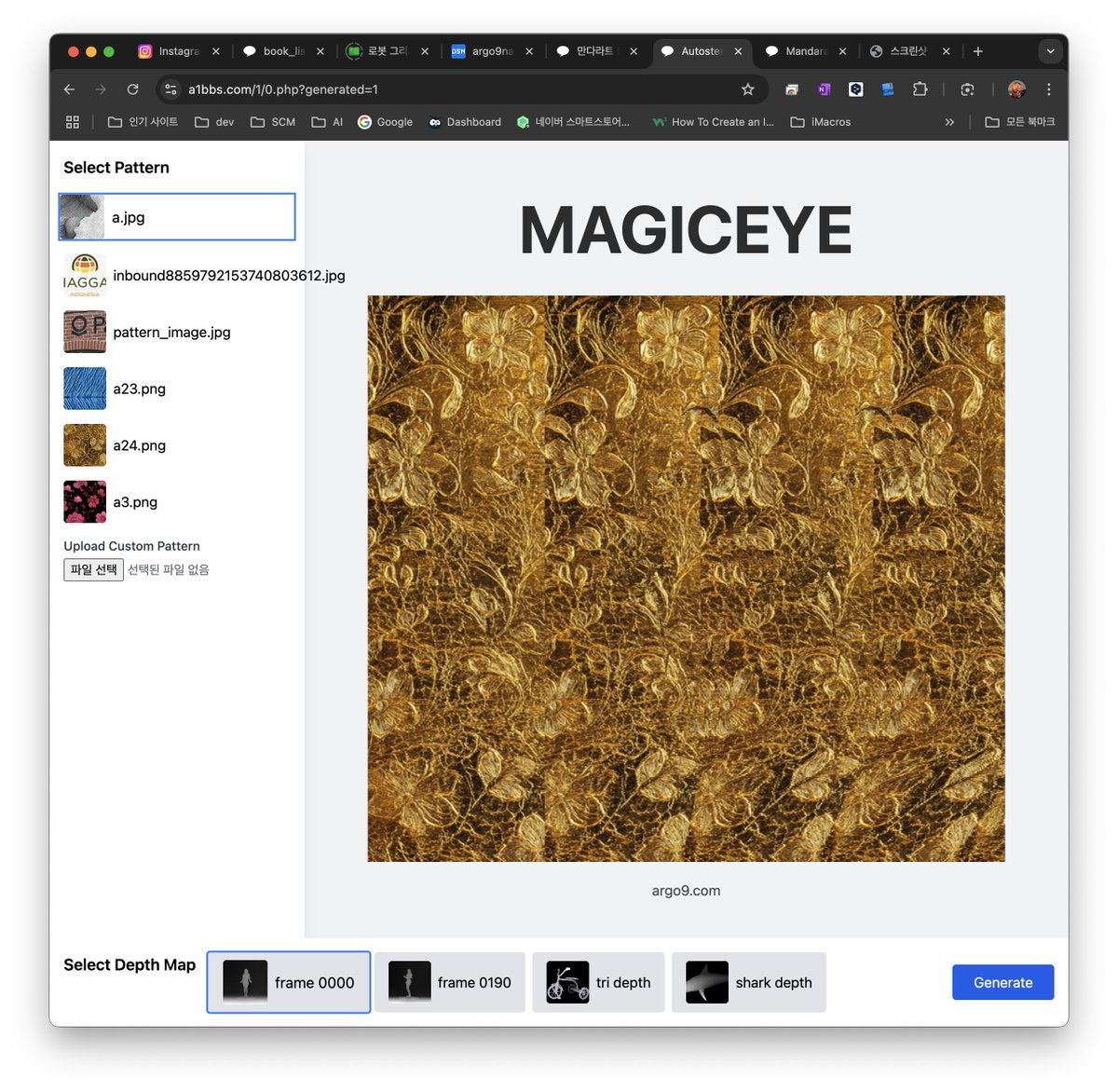Open the dev bookmarks folder

(x=214, y=122)
